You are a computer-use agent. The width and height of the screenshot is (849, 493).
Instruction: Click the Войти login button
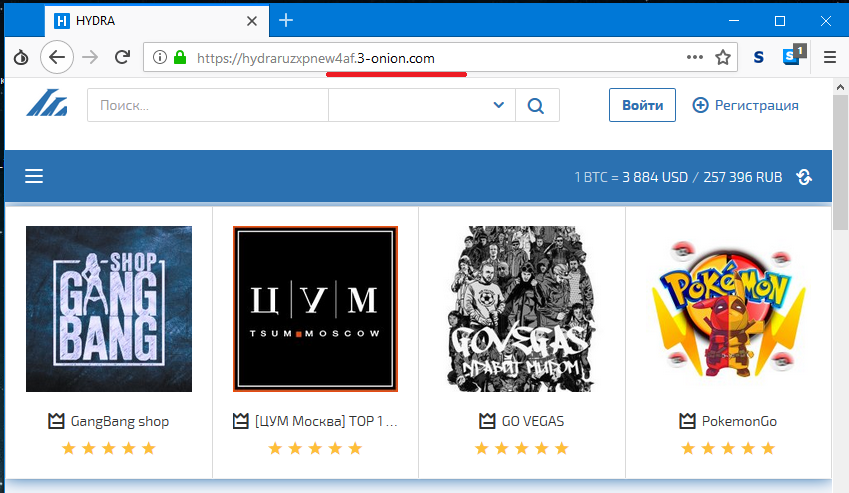coord(642,105)
